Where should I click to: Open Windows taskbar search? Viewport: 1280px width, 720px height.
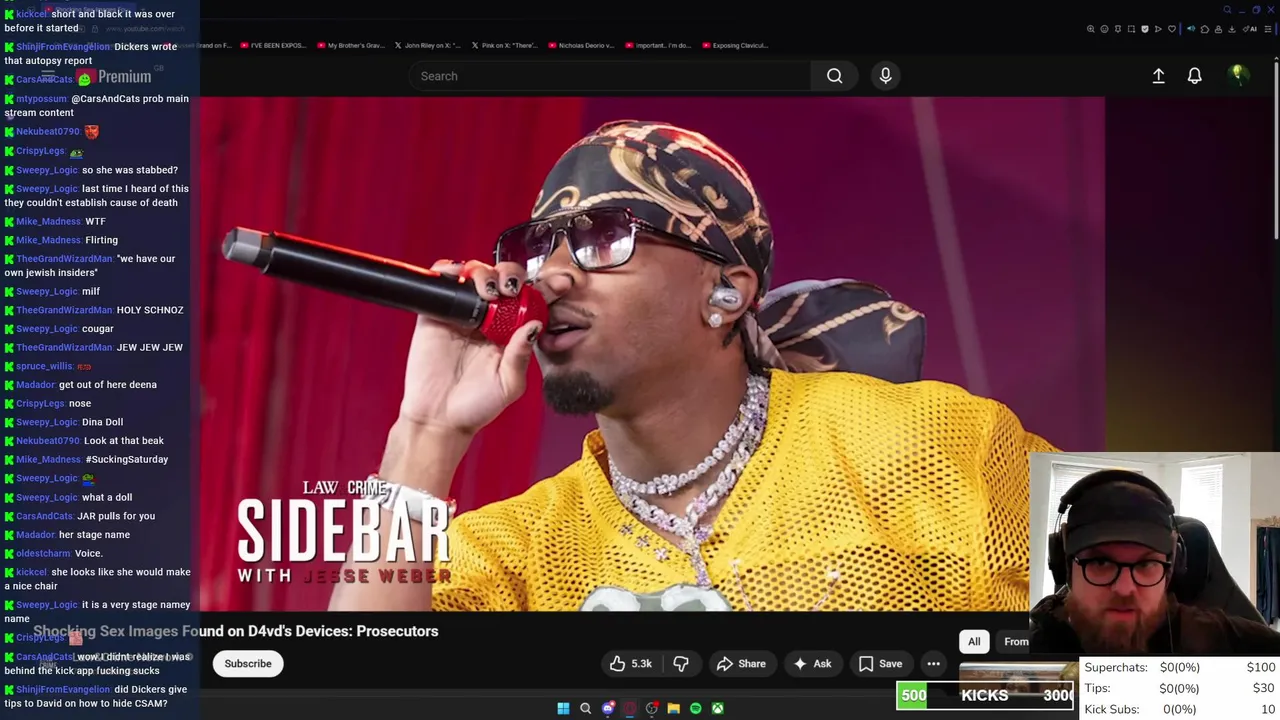(585, 708)
